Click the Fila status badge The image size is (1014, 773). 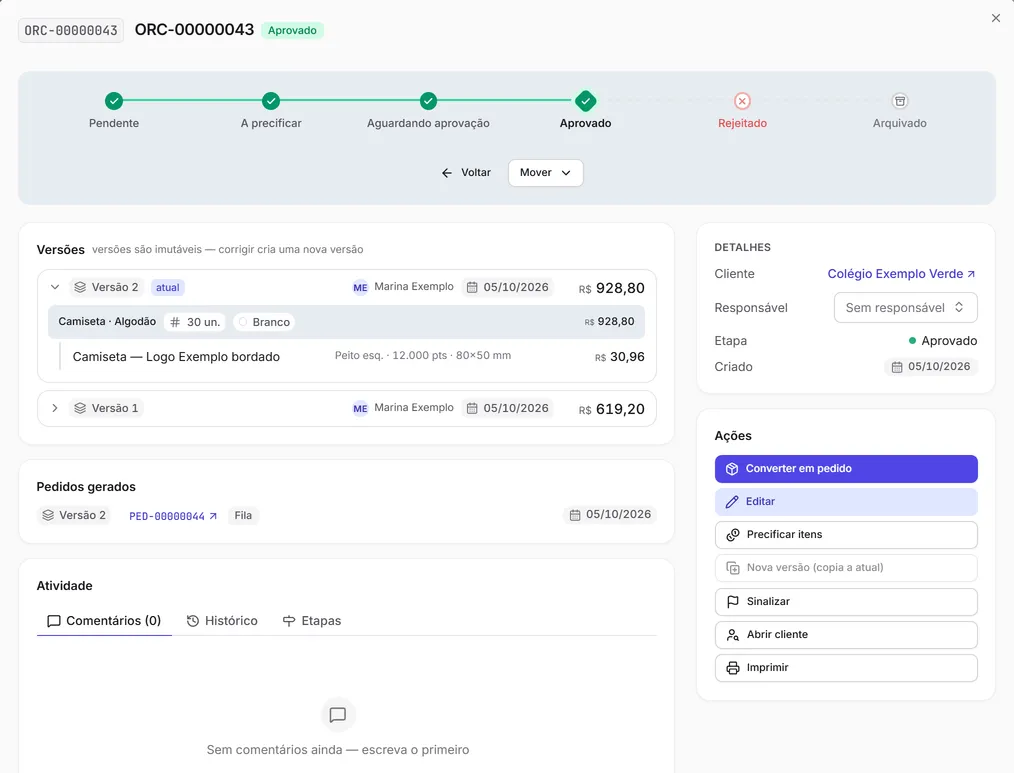point(243,516)
